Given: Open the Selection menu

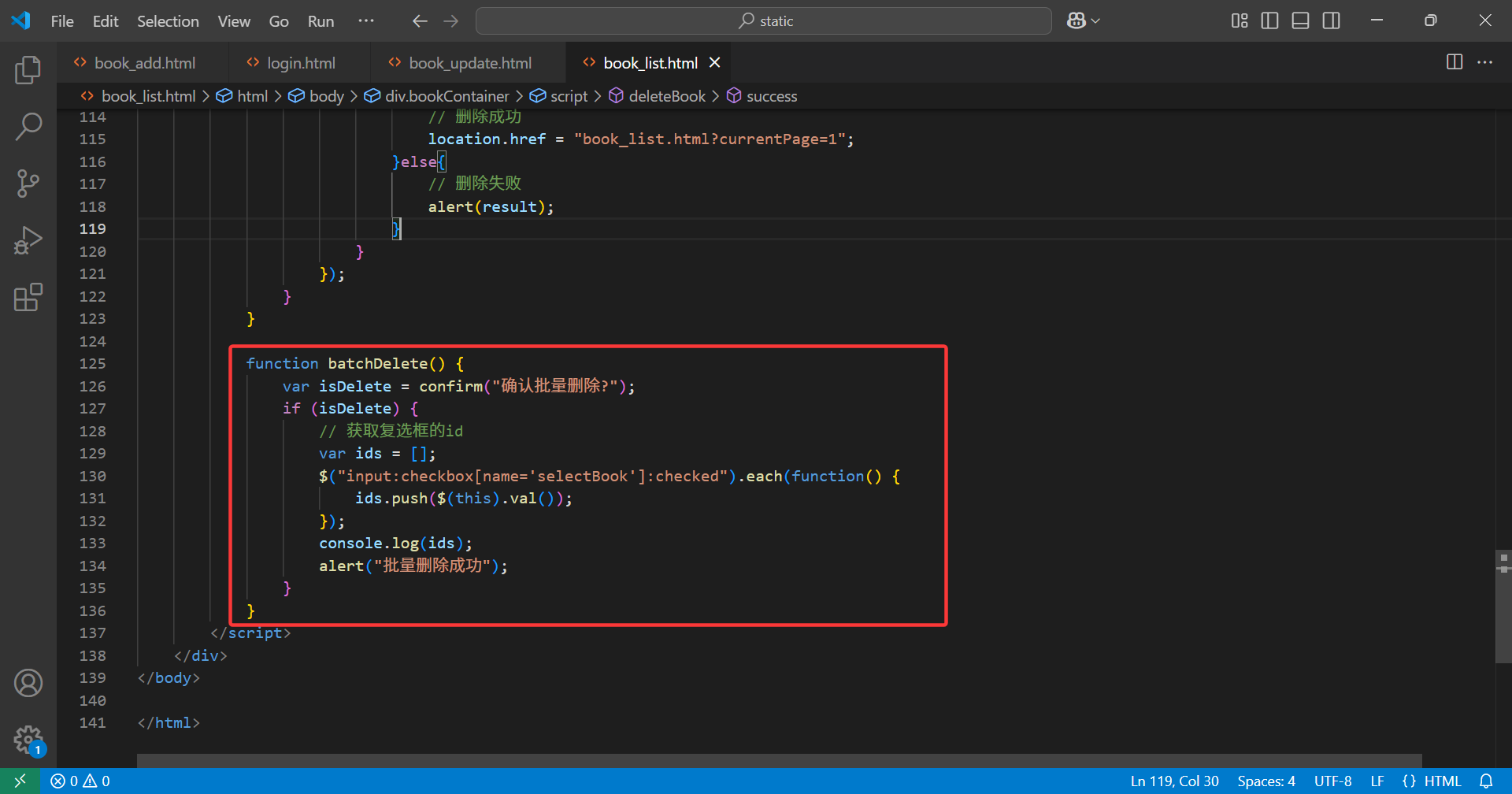Looking at the screenshot, I should [x=168, y=21].
